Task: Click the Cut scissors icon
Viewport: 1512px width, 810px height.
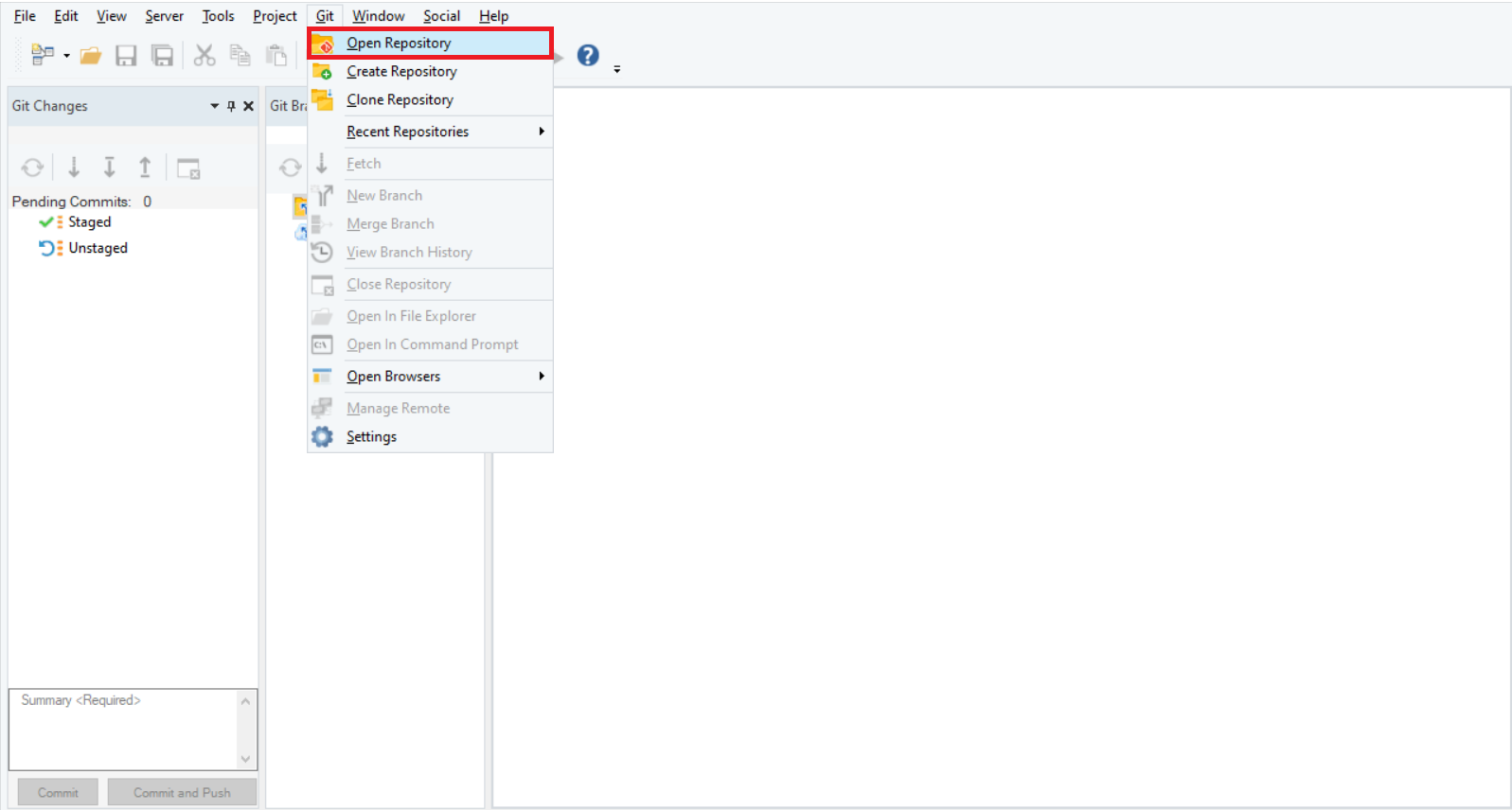Action: [x=205, y=56]
